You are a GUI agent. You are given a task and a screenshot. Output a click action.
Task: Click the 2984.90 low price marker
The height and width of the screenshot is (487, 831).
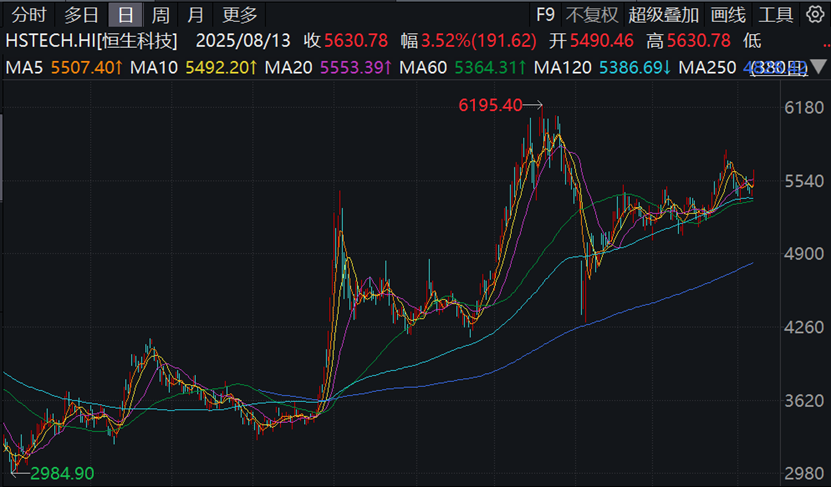(x=62, y=471)
